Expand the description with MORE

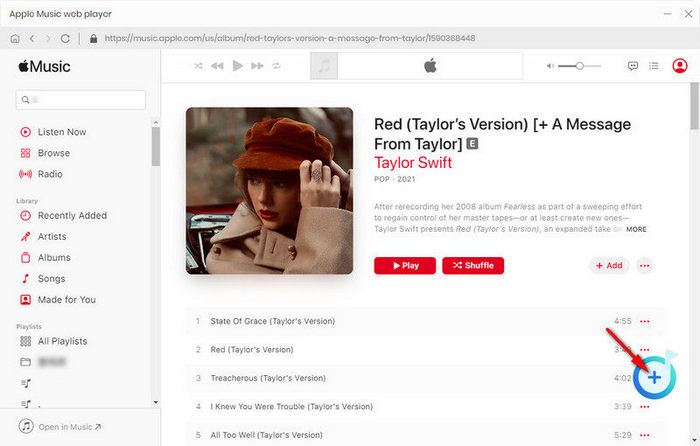coord(636,229)
